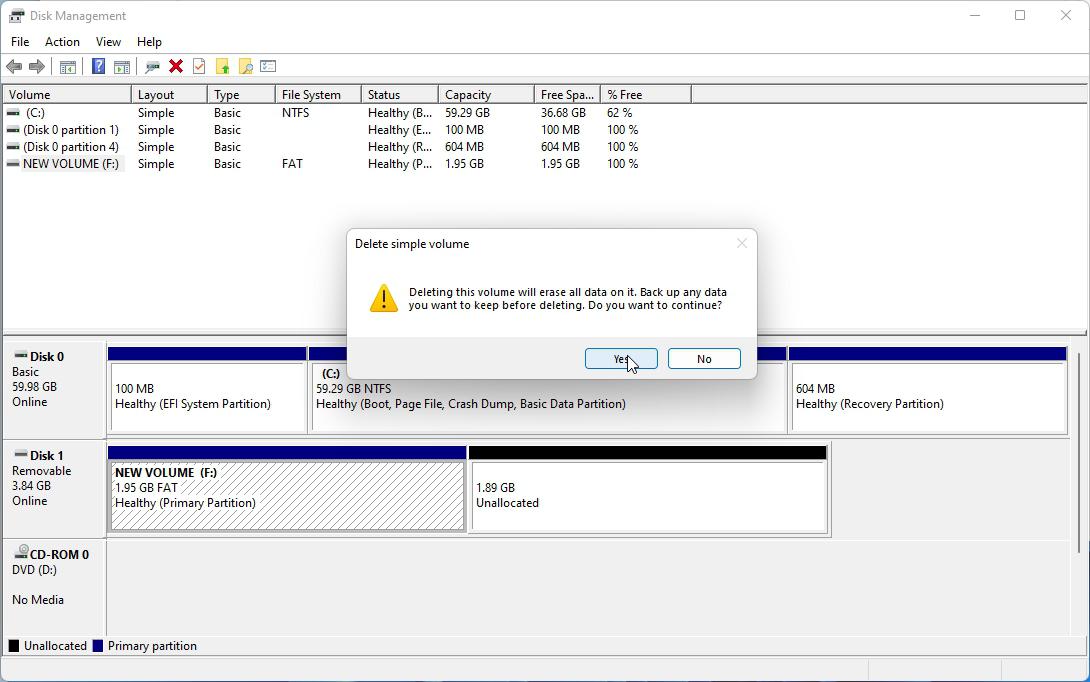
Task: Sort by the Volume column header
Action: [x=67, y=95]
